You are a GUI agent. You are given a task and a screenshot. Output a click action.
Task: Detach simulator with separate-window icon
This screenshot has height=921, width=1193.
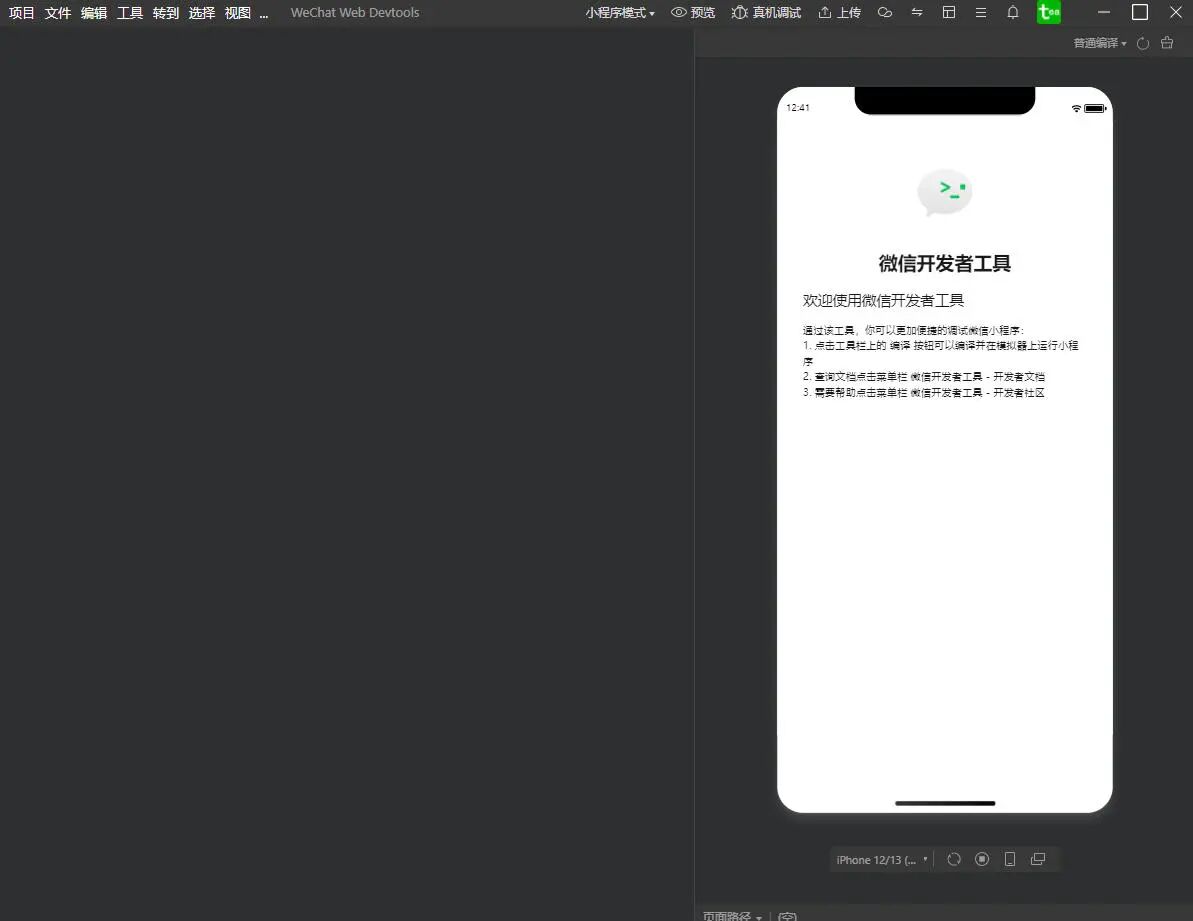pos(1038,859)
